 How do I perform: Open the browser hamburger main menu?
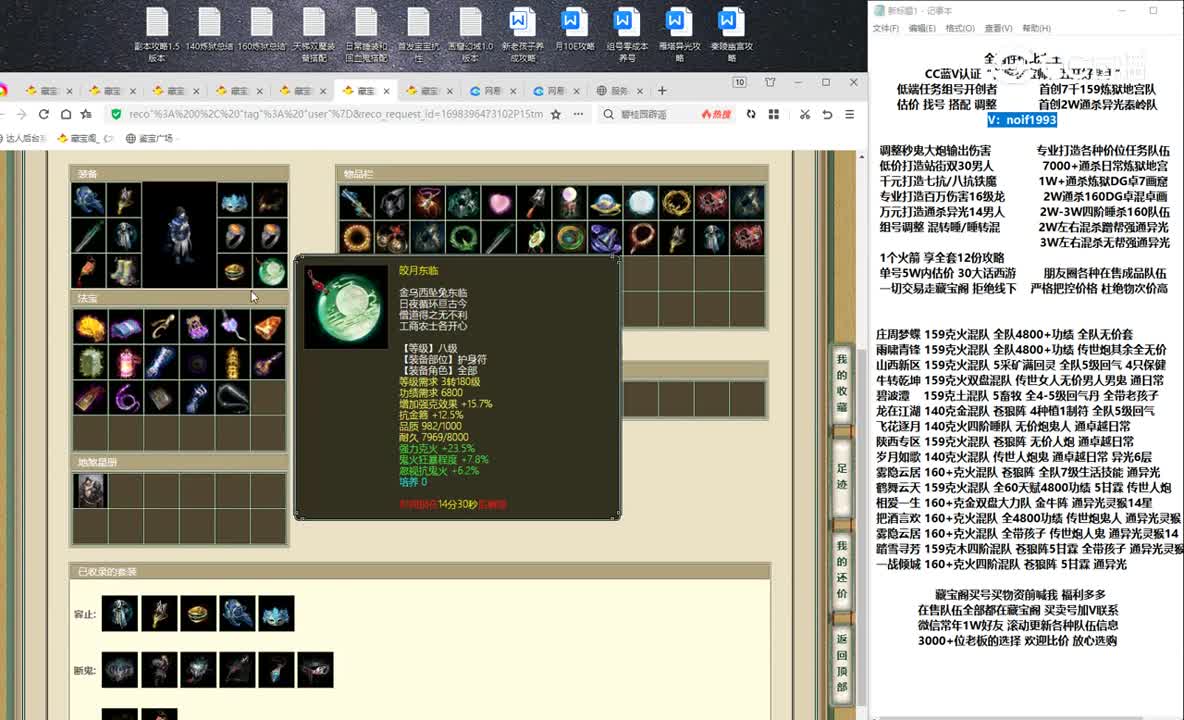click(849, 114)
